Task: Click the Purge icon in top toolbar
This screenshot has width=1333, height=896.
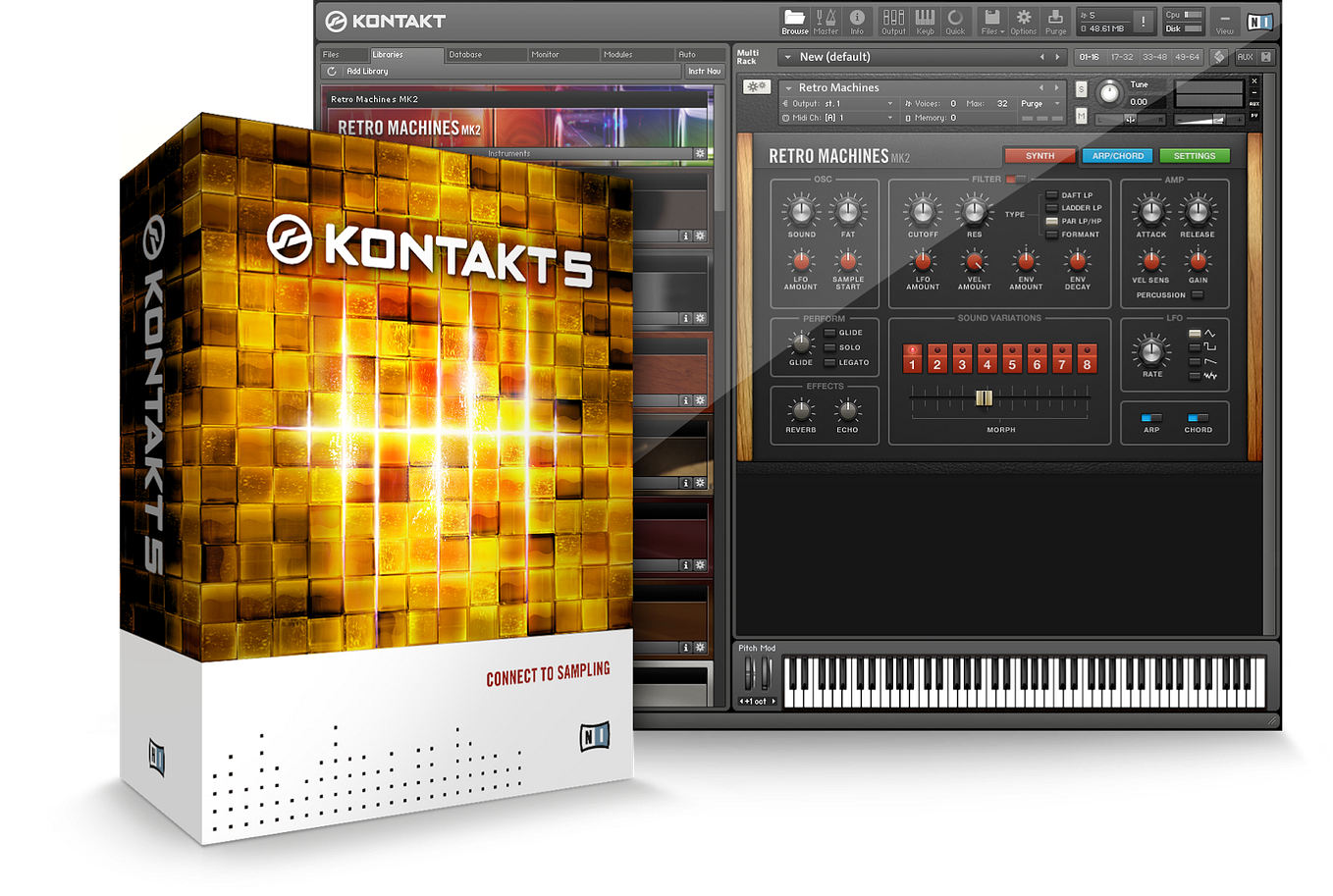Action: [1055, 21]
